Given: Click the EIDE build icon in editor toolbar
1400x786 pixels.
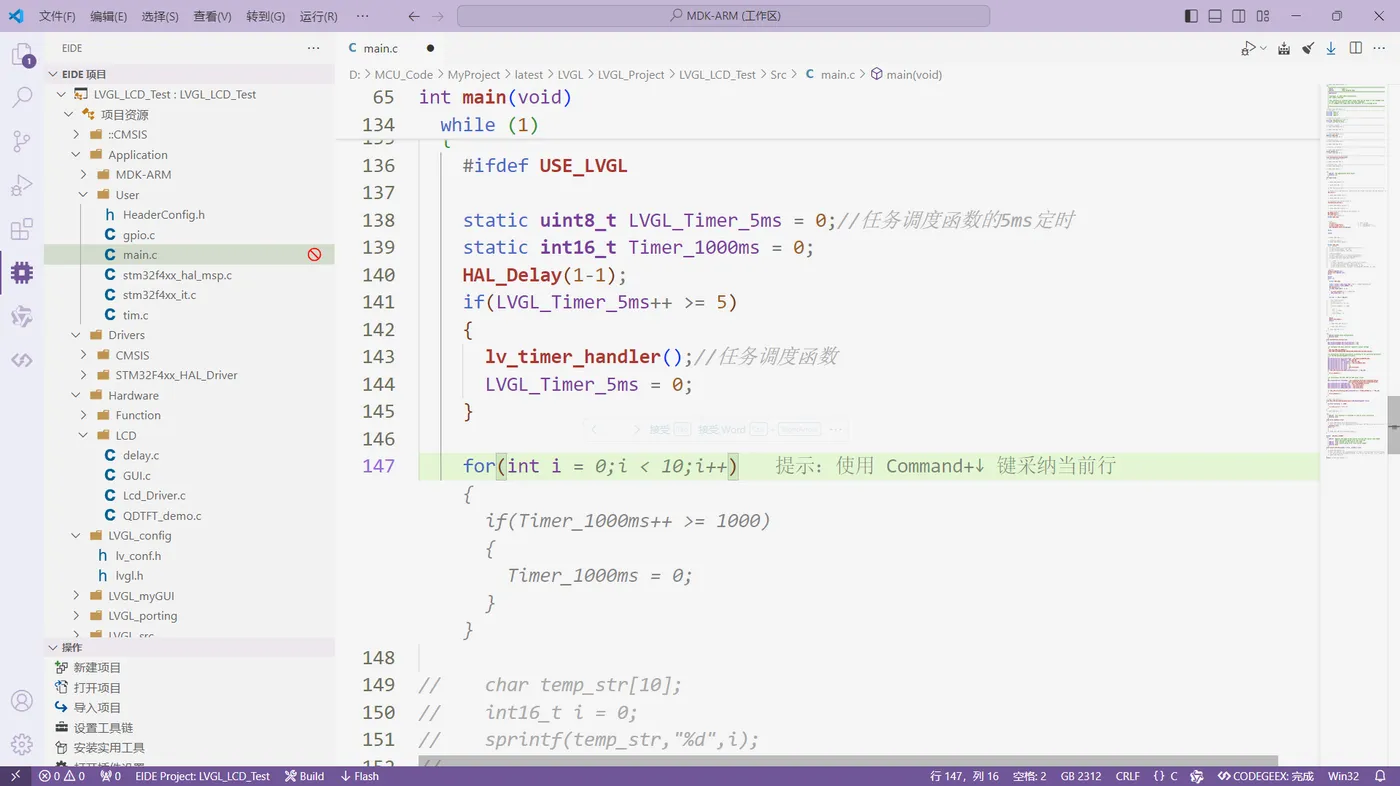Looking at the screenshot, I should click(x=1284, y=48).
